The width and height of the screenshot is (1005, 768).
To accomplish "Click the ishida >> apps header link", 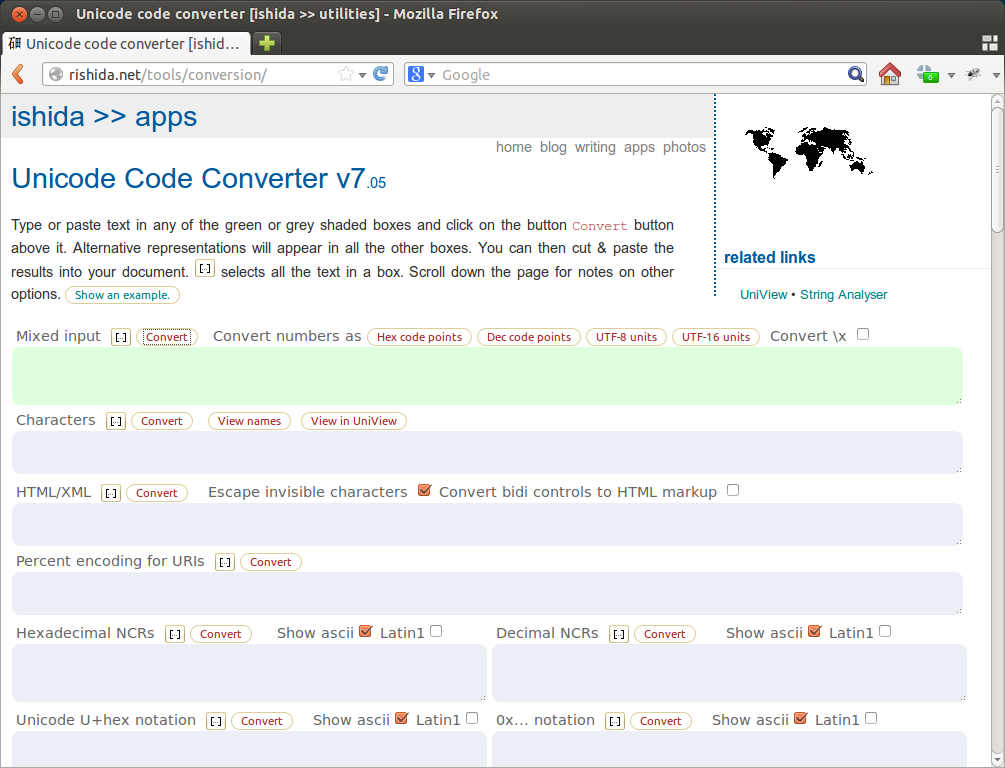I will click(104, 117).
